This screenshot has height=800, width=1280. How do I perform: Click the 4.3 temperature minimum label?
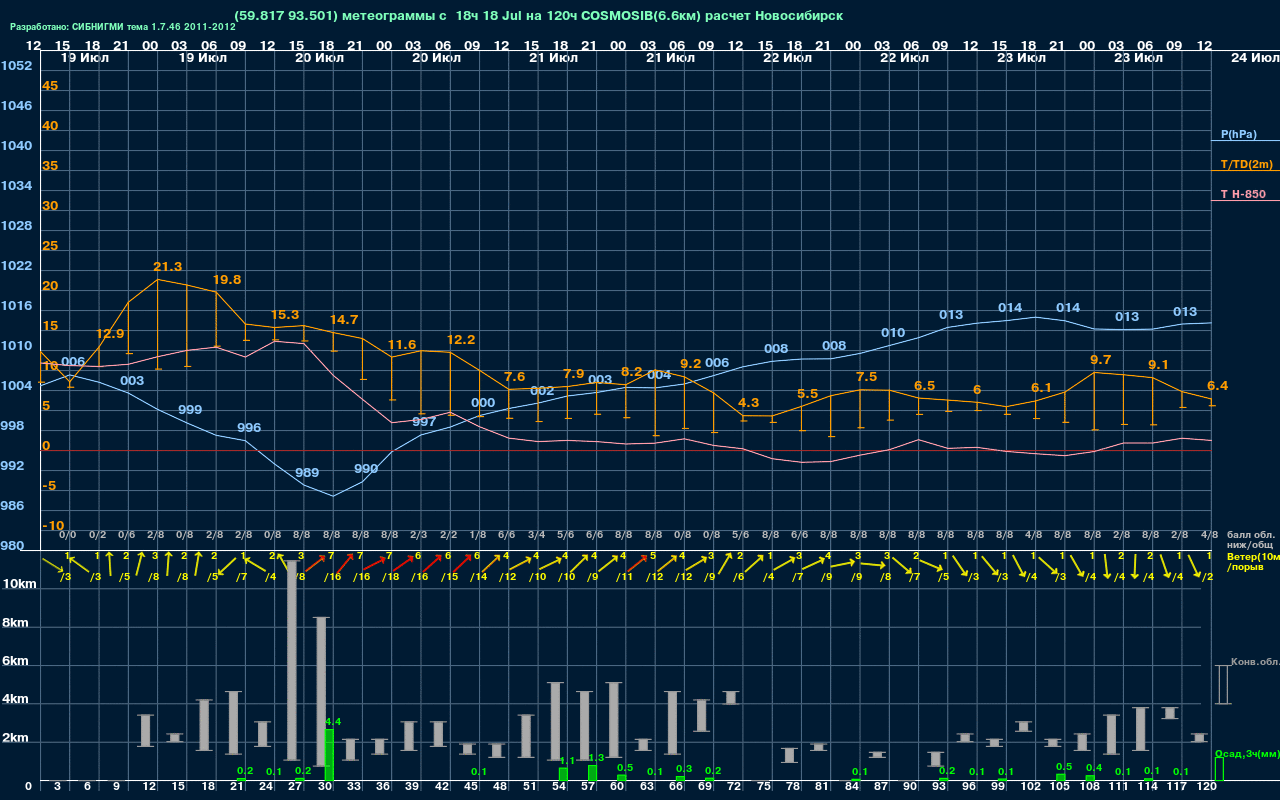[748, 403]
